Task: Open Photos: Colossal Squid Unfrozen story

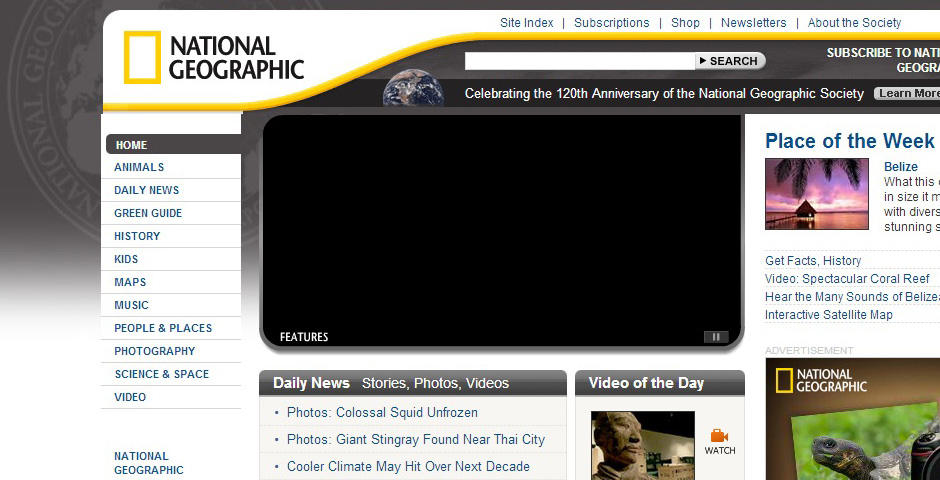Action: pos(382,412)
